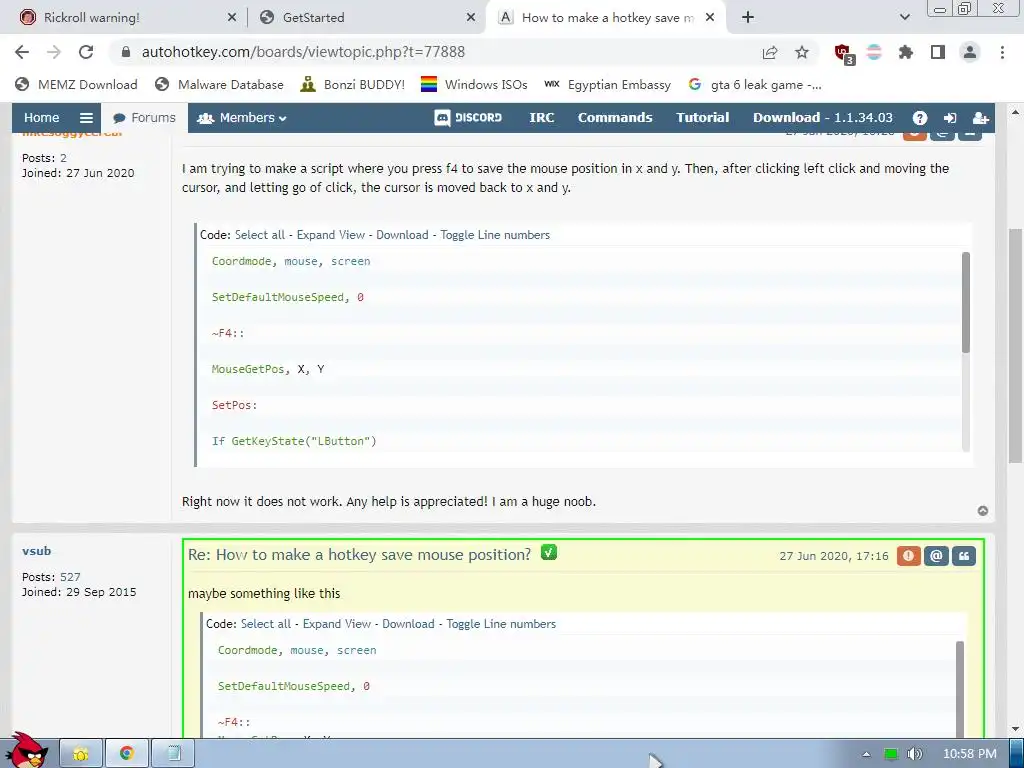The image size is (1024, 768).
Task: Expand the Members dropdown menu
Action: (x=242, y=118)
